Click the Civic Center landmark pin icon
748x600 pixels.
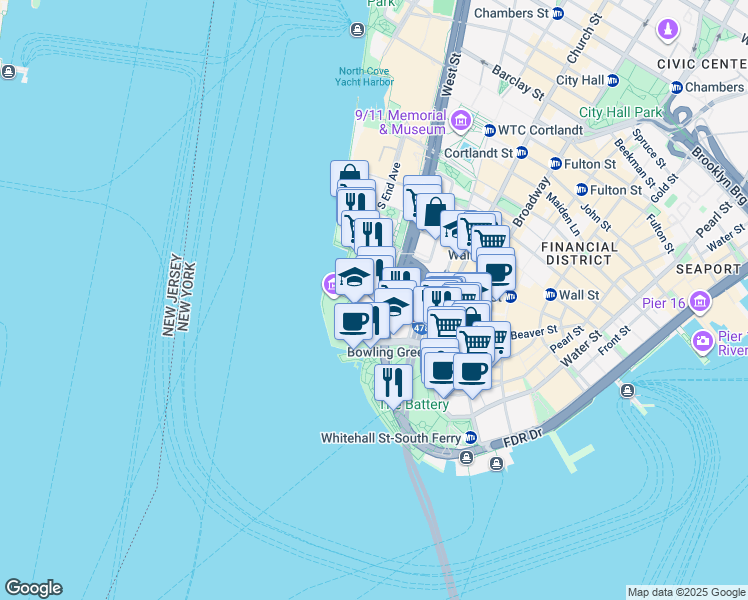click(667, 31)
